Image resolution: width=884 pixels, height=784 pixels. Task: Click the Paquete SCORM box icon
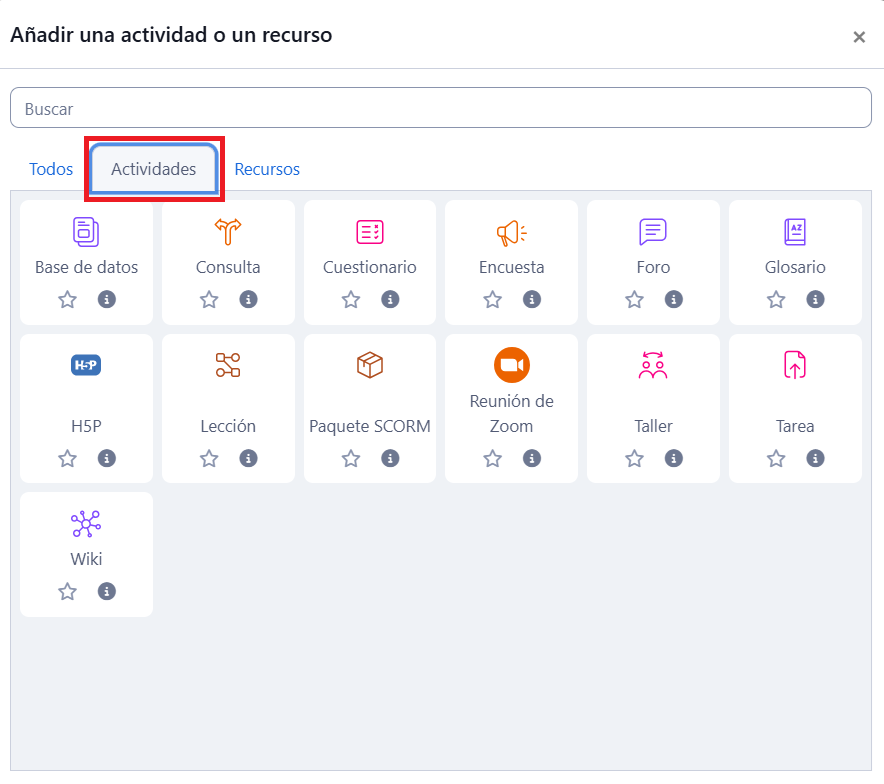370,365
